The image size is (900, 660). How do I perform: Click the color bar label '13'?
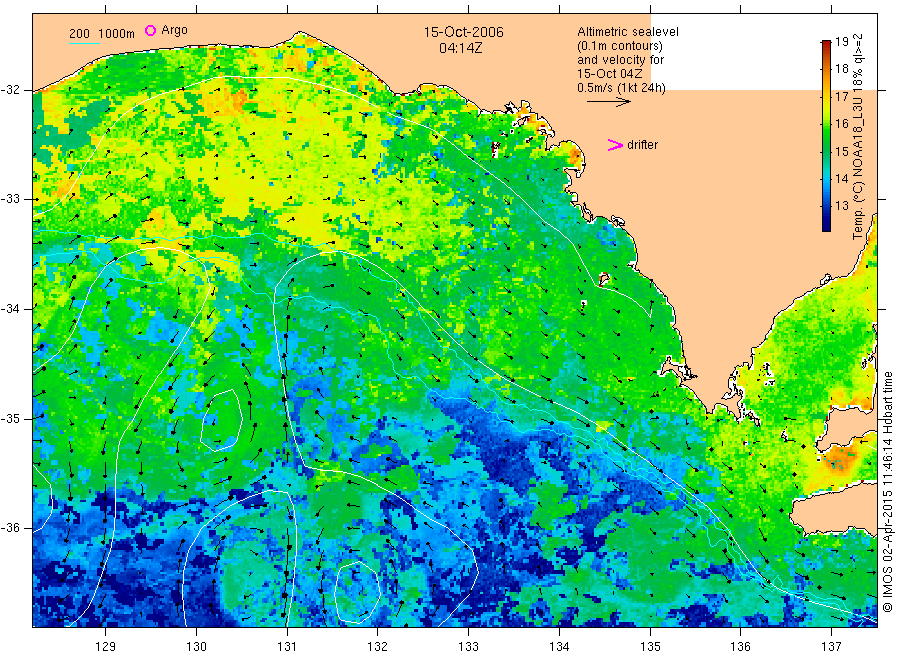pos(841,206)
